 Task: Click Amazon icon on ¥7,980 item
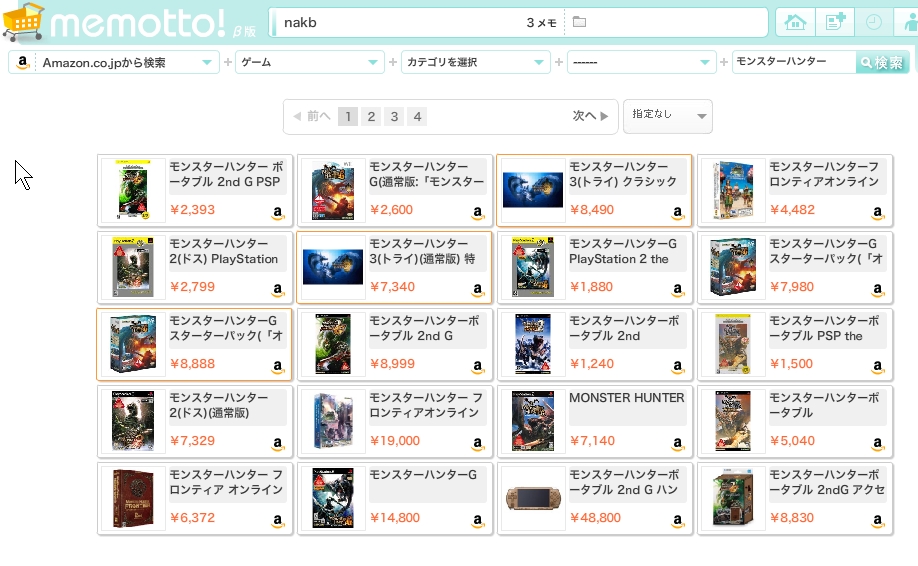878,290
